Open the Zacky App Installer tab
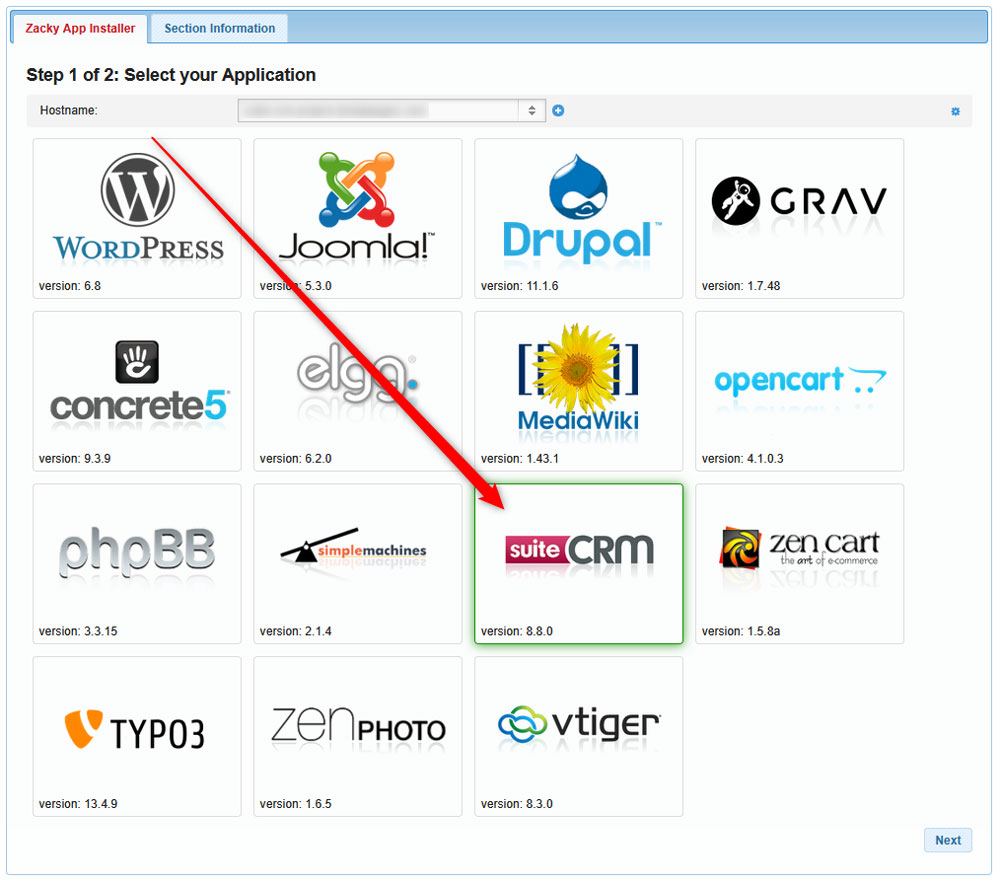 click(79, 29)
